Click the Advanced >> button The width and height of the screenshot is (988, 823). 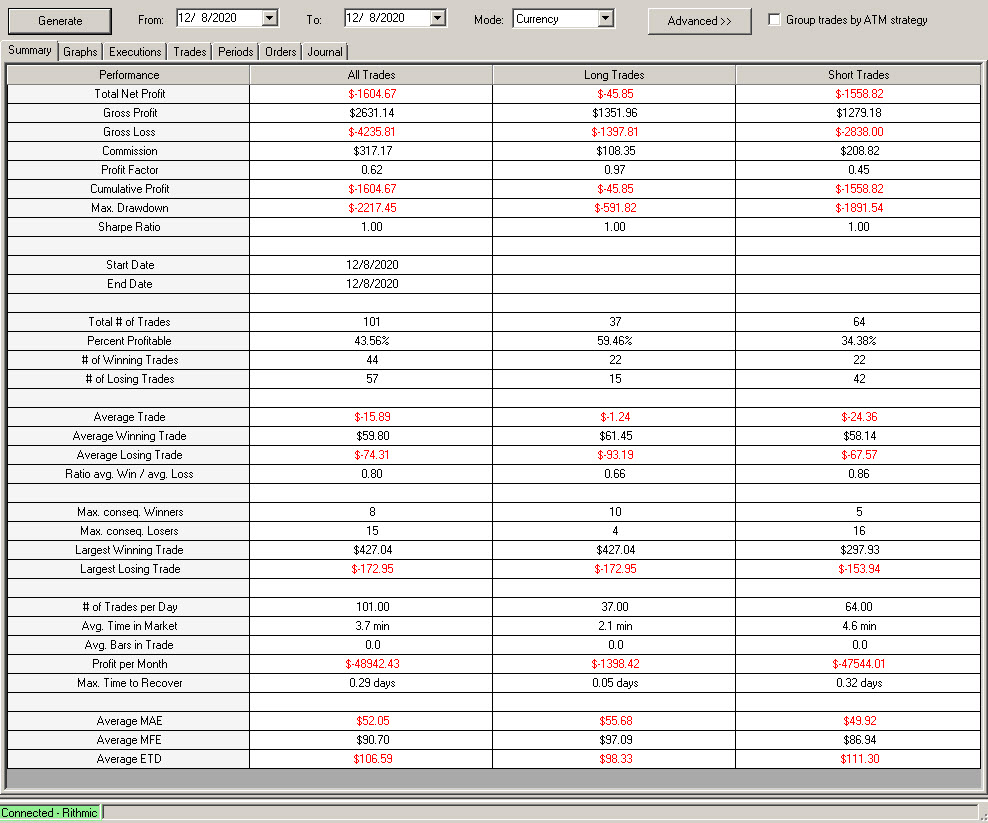[699, 21]
